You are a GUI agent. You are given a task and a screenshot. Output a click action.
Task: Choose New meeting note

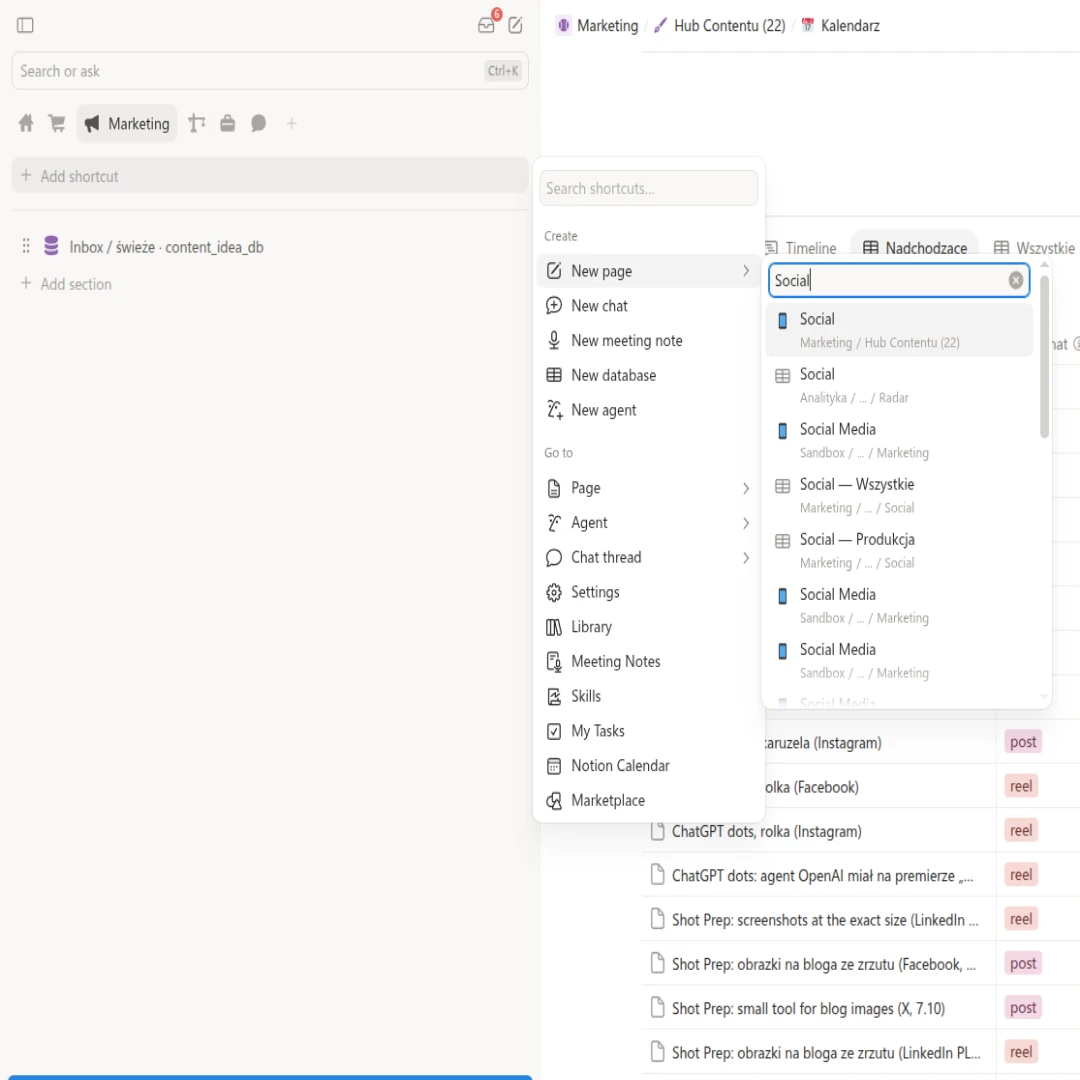[648, 340]
